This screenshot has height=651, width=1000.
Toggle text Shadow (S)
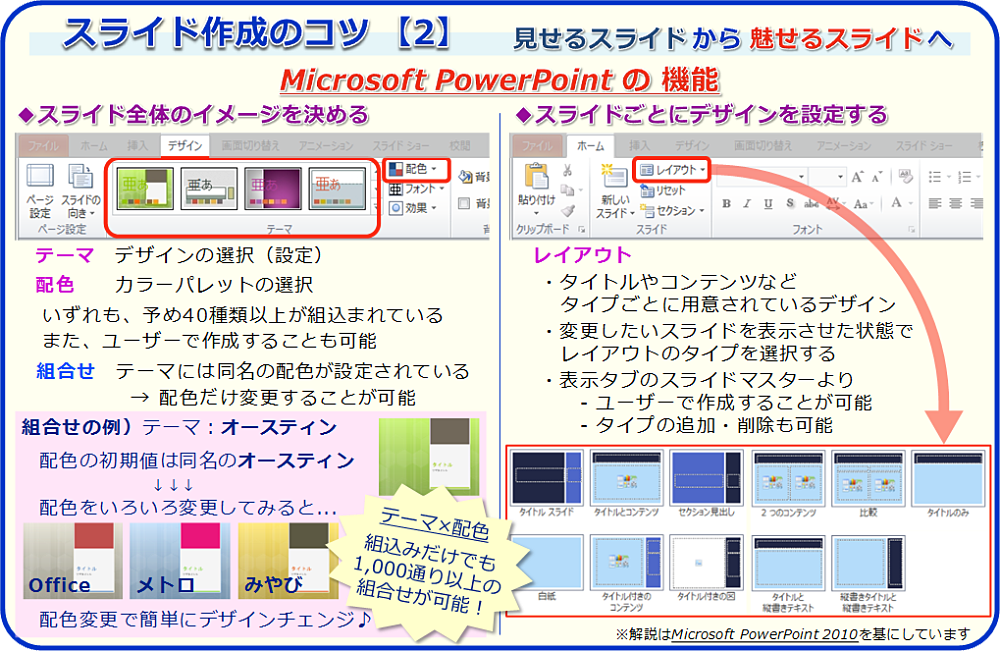pyautogui.click(x=790, y=203)
